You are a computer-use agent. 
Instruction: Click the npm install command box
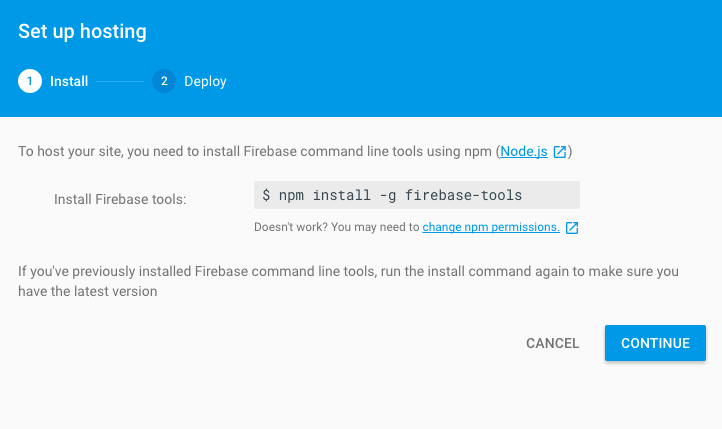pyautogui.click(x=417, y=195)
